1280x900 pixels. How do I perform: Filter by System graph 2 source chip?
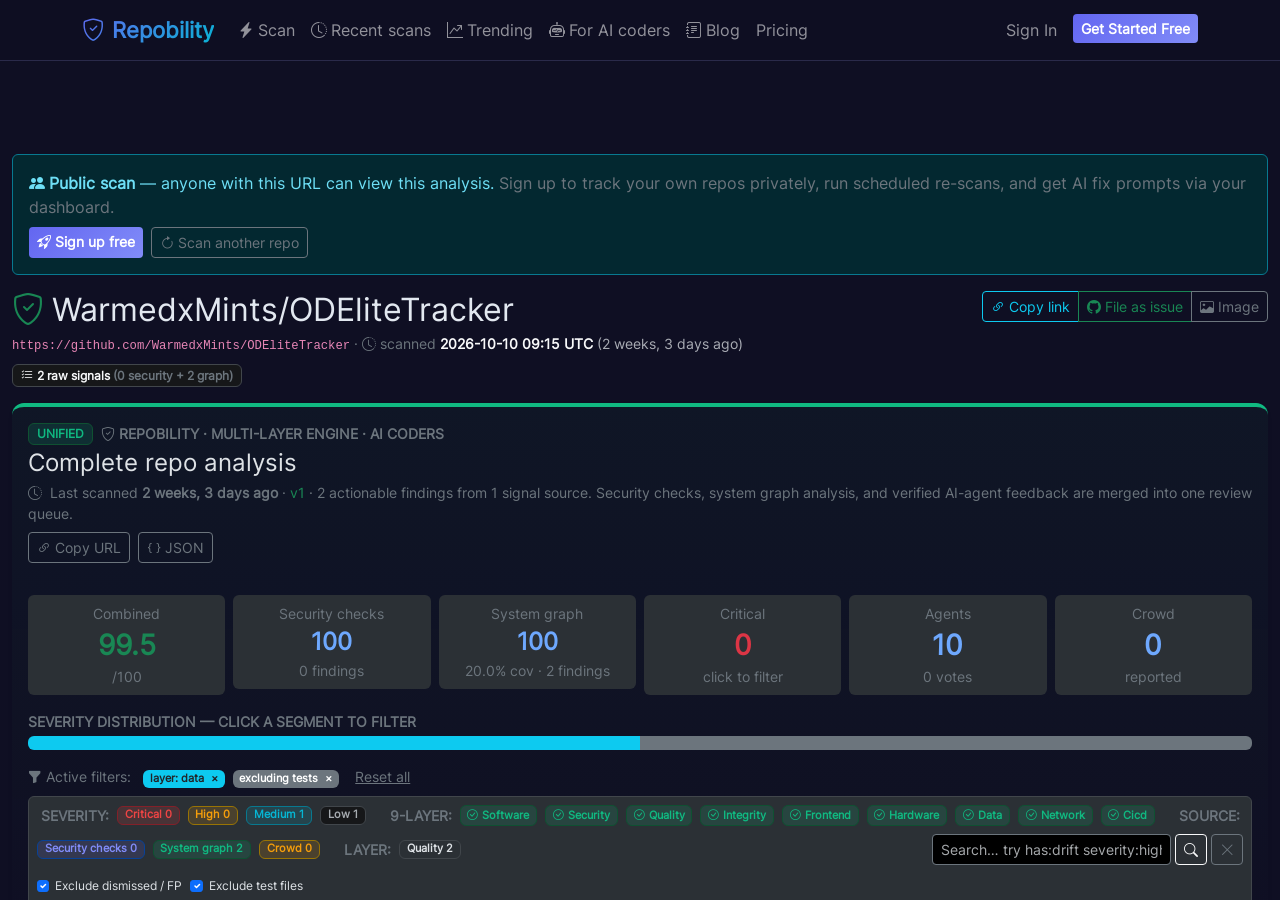tap(202, 849)
